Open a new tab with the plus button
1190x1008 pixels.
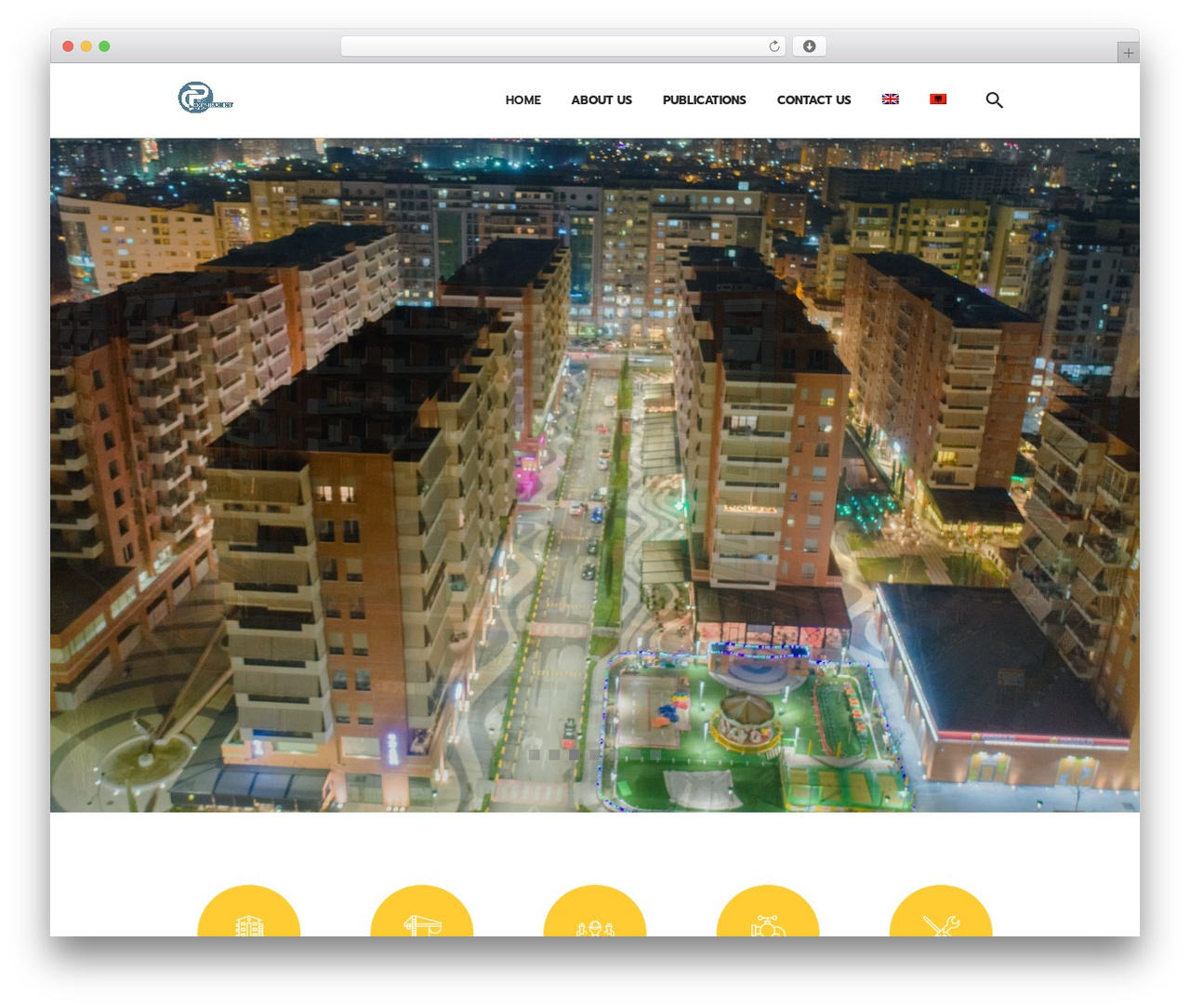1128,53
